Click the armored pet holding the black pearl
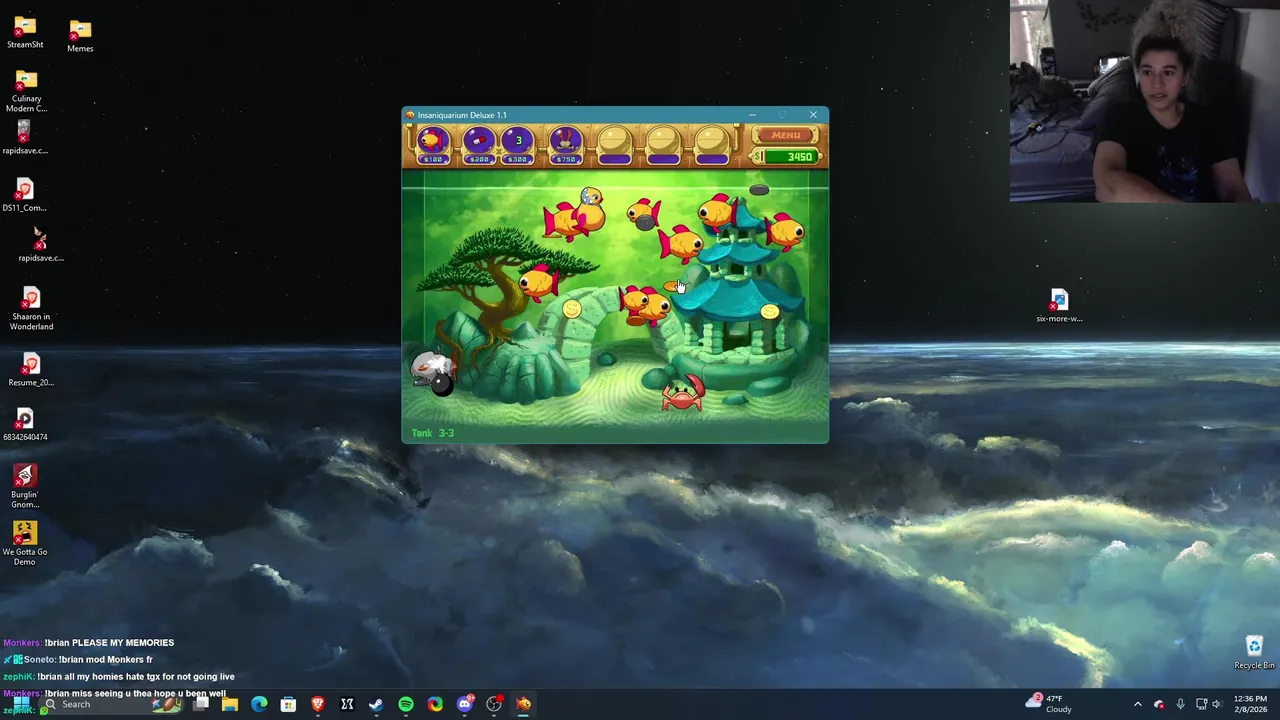Image resolution: width=1280 pixels, height=720 pixels. tap(432, 372)
